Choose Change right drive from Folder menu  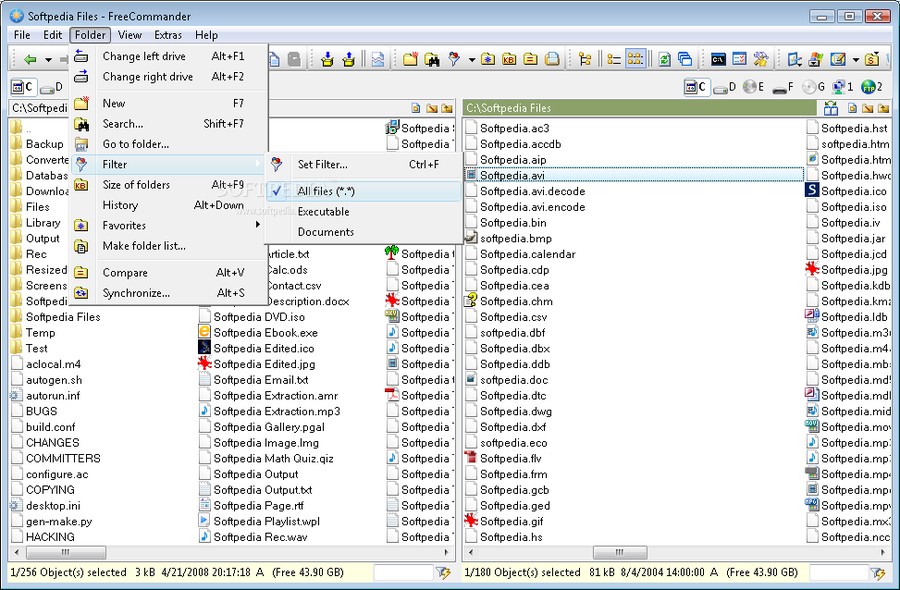point(169,77)
